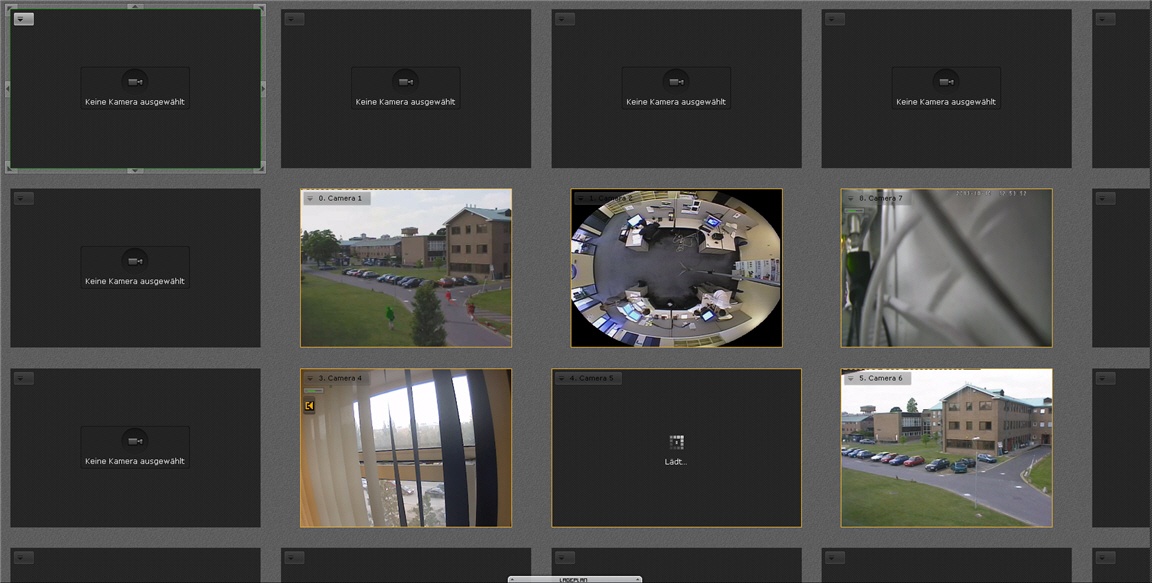Viewport: 1152px width, 583px height.
Task: Click camera icon in third-row left empty tile
Action: click(135, 441)
